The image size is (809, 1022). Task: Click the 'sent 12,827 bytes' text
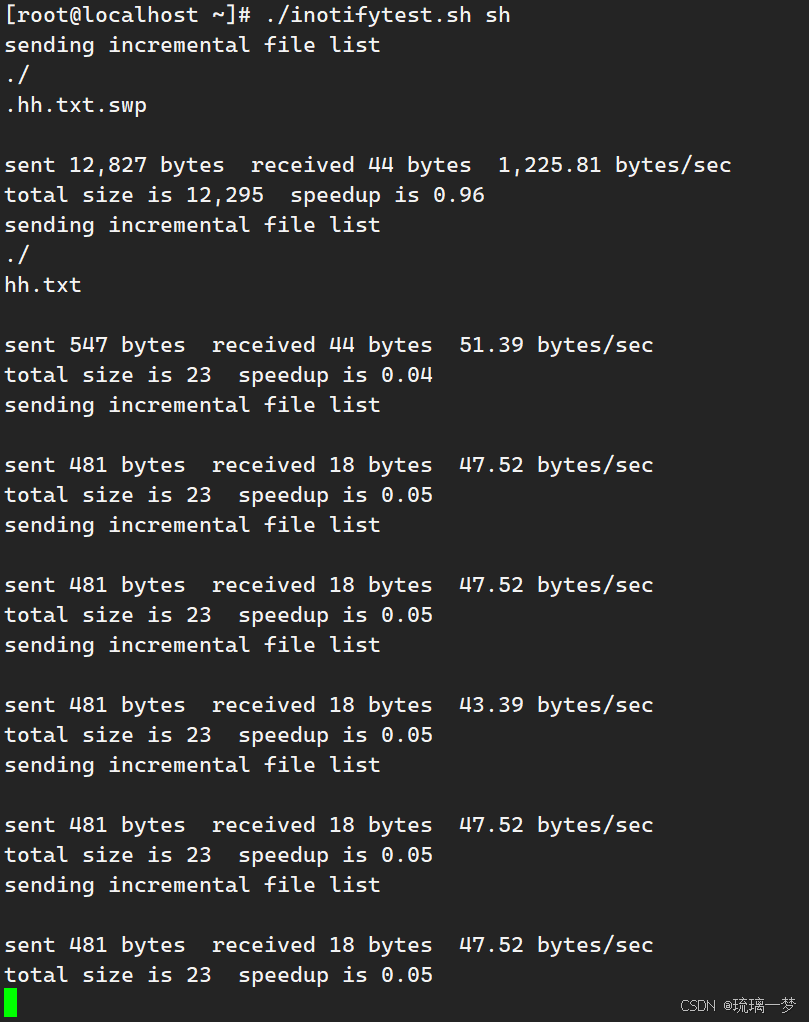[114, 166]
